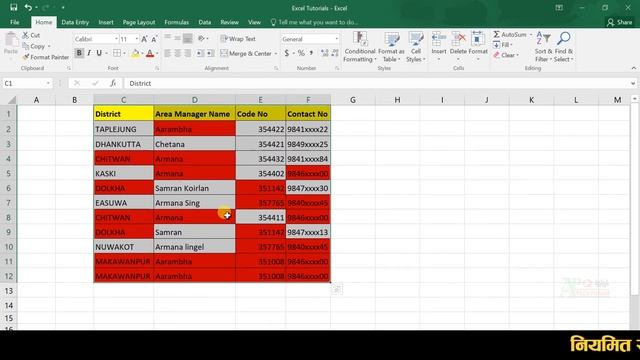Open the Quick Analysis button below the table
The width and height of the screenshot is (640, 360).
pos(337,289)
